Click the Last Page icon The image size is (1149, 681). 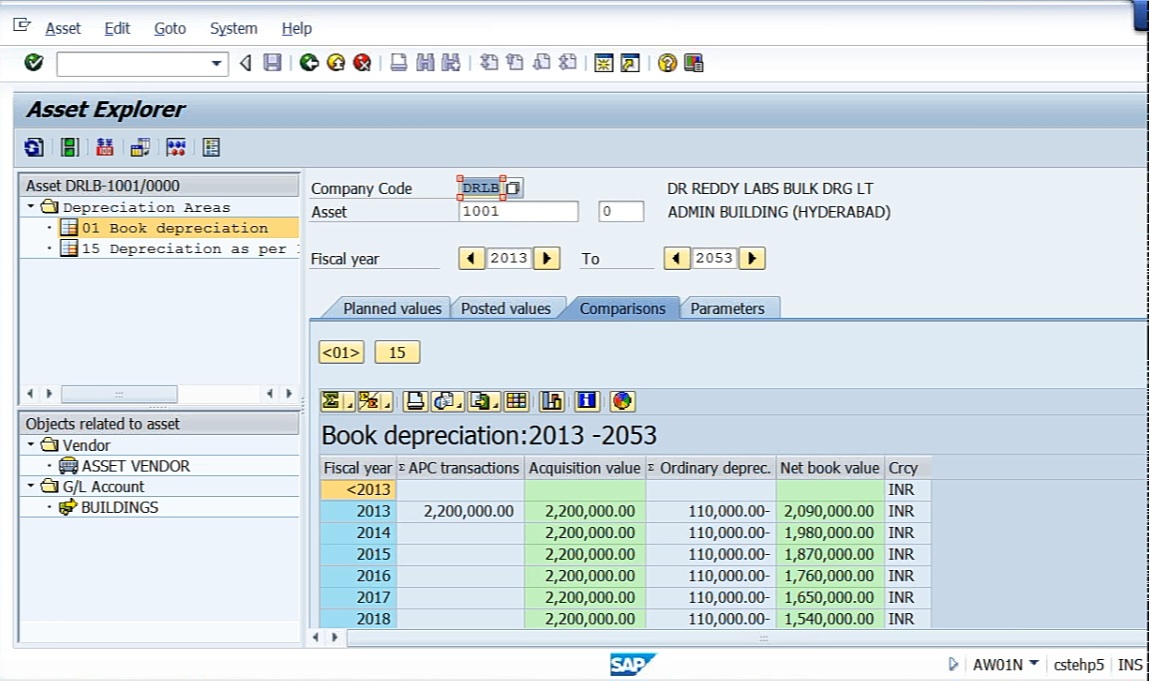[568, 63]
